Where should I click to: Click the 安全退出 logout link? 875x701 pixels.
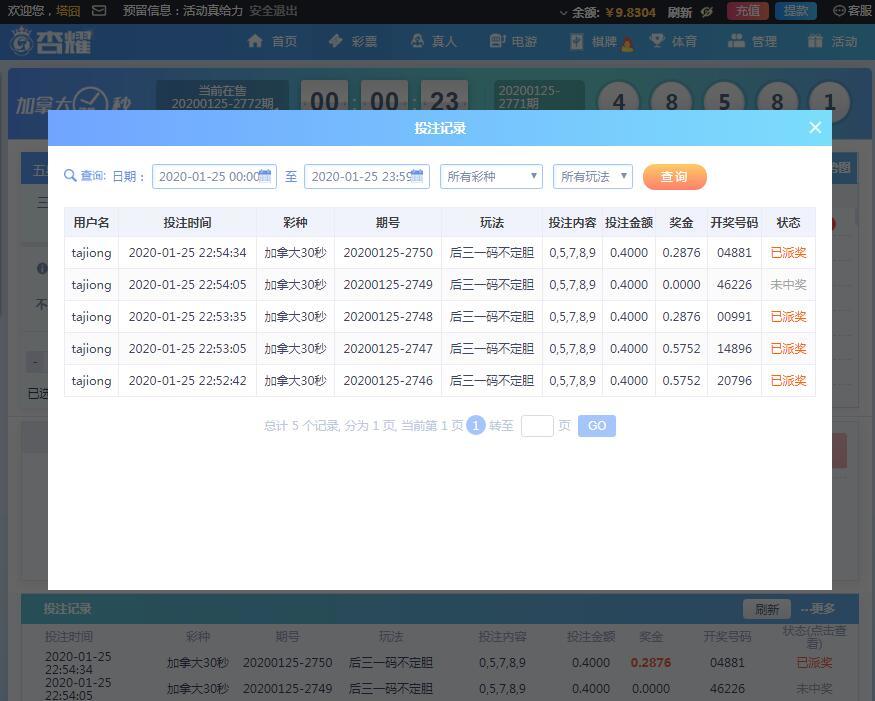(x=273, y=11)
